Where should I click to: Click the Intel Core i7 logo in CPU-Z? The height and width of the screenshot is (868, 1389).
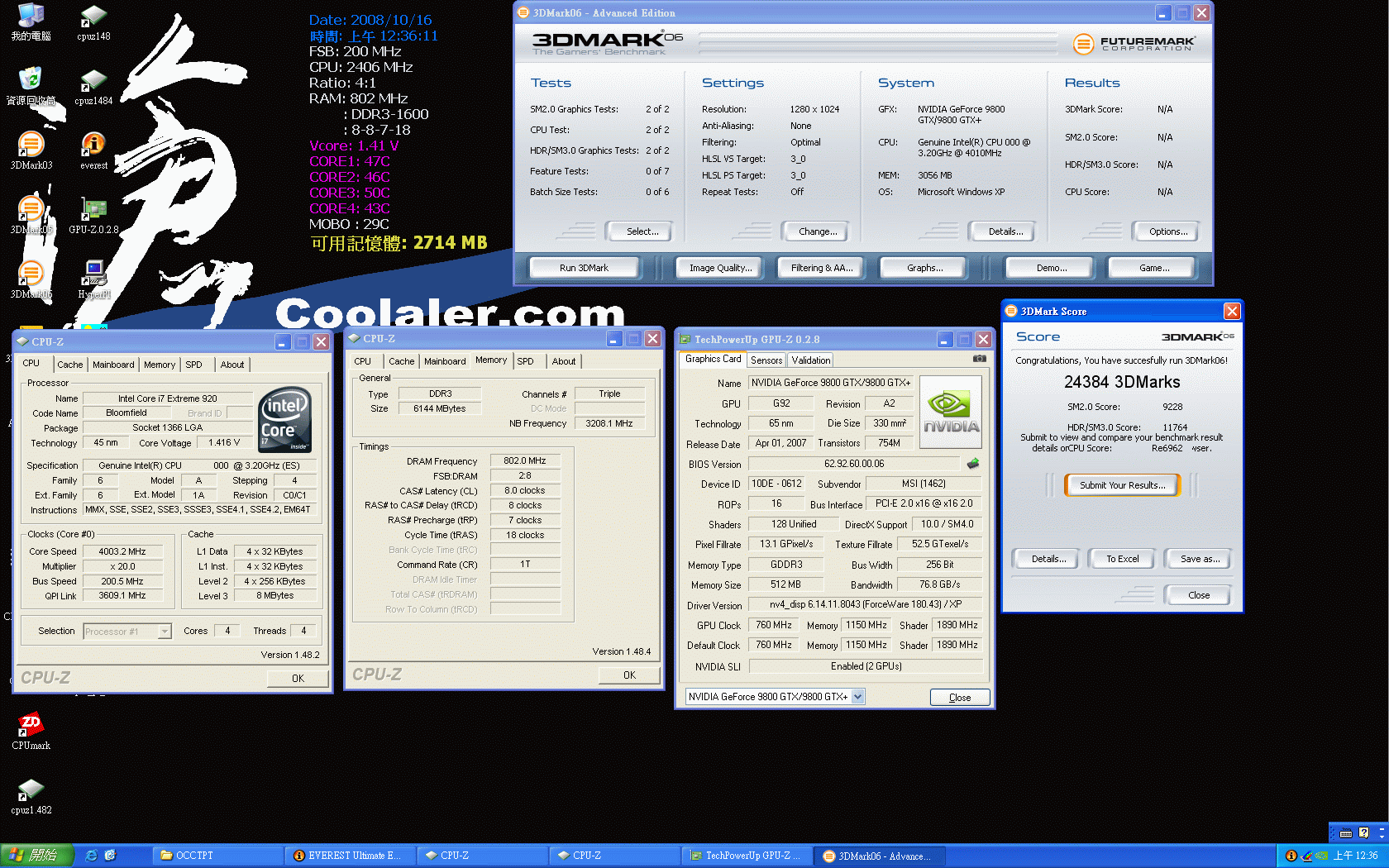pyautogui.click(x=285, y=419)
